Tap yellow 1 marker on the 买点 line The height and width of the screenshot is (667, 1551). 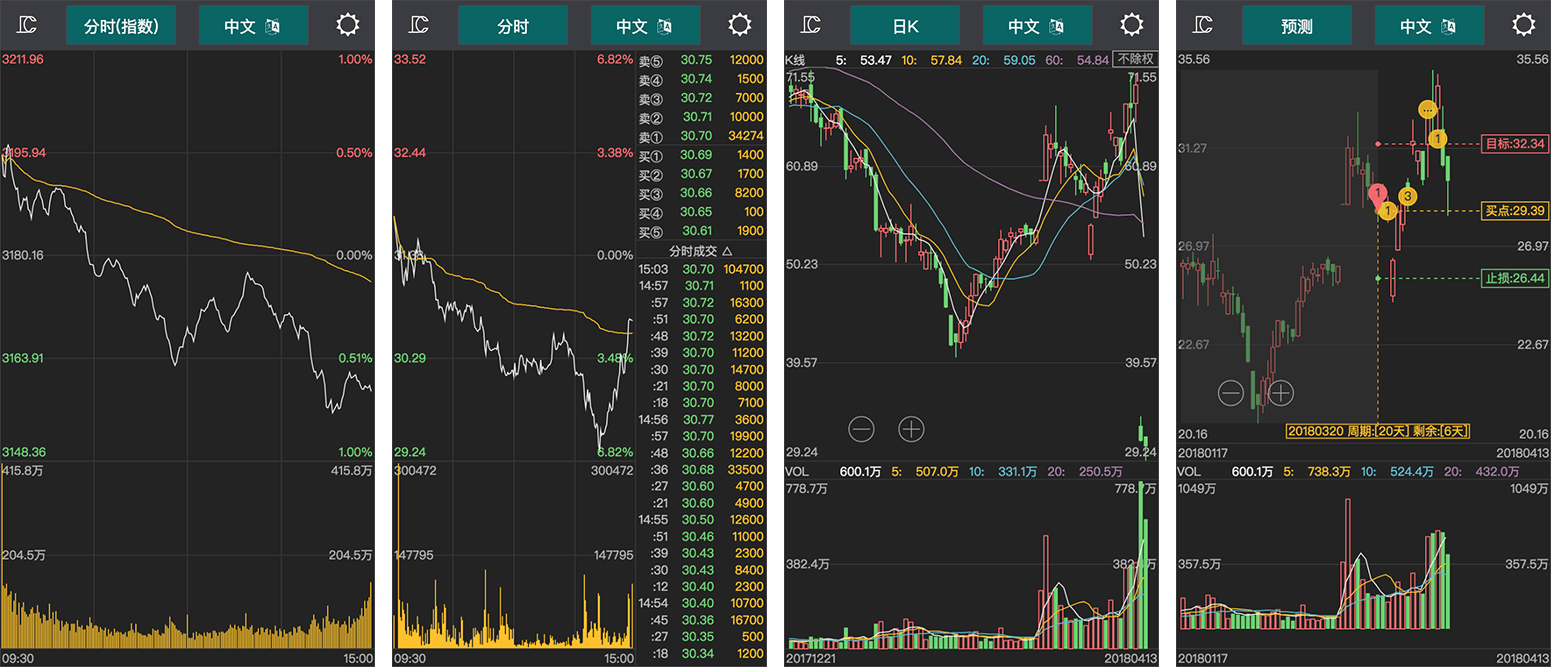click(1387, 210)
